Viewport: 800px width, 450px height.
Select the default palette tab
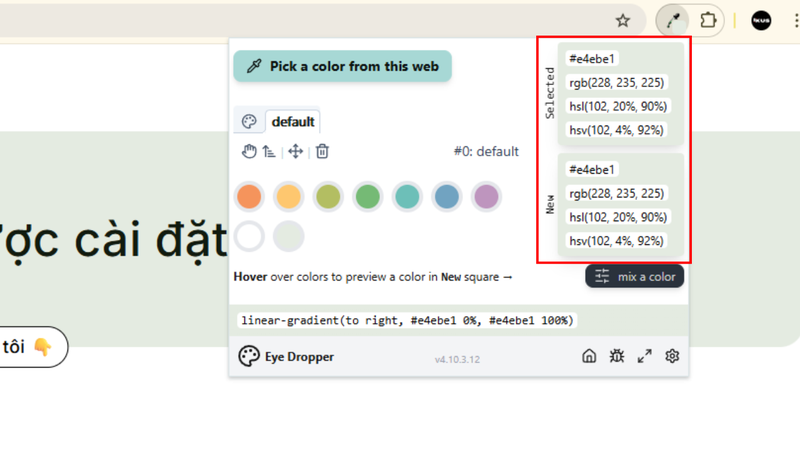(x=293, y=121)
